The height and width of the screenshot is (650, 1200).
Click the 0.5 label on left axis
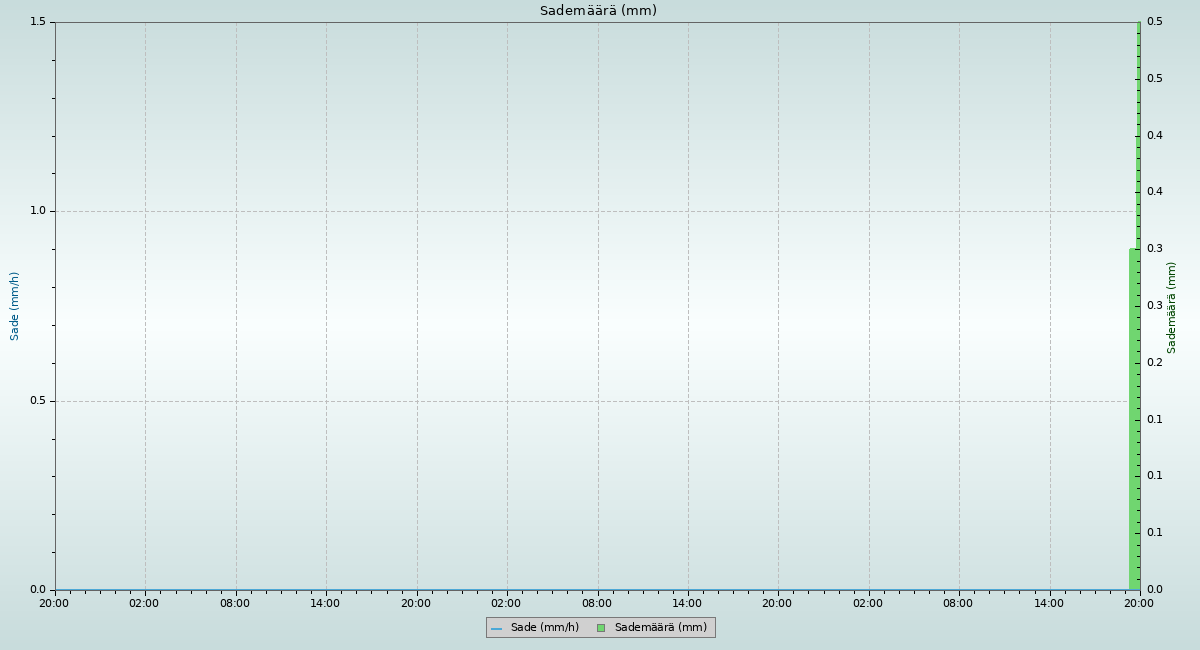point(38,401)
